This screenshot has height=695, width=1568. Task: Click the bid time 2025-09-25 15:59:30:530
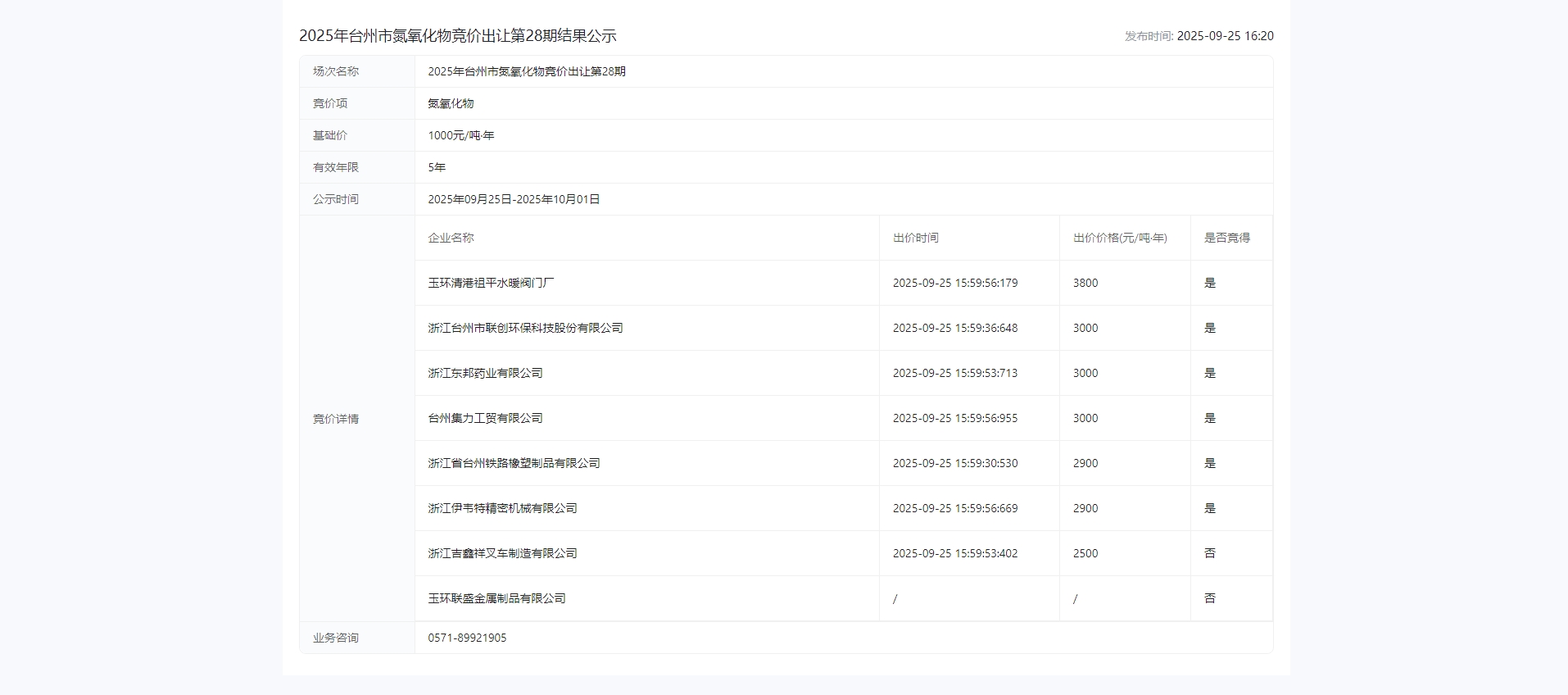tap(954, 463)
